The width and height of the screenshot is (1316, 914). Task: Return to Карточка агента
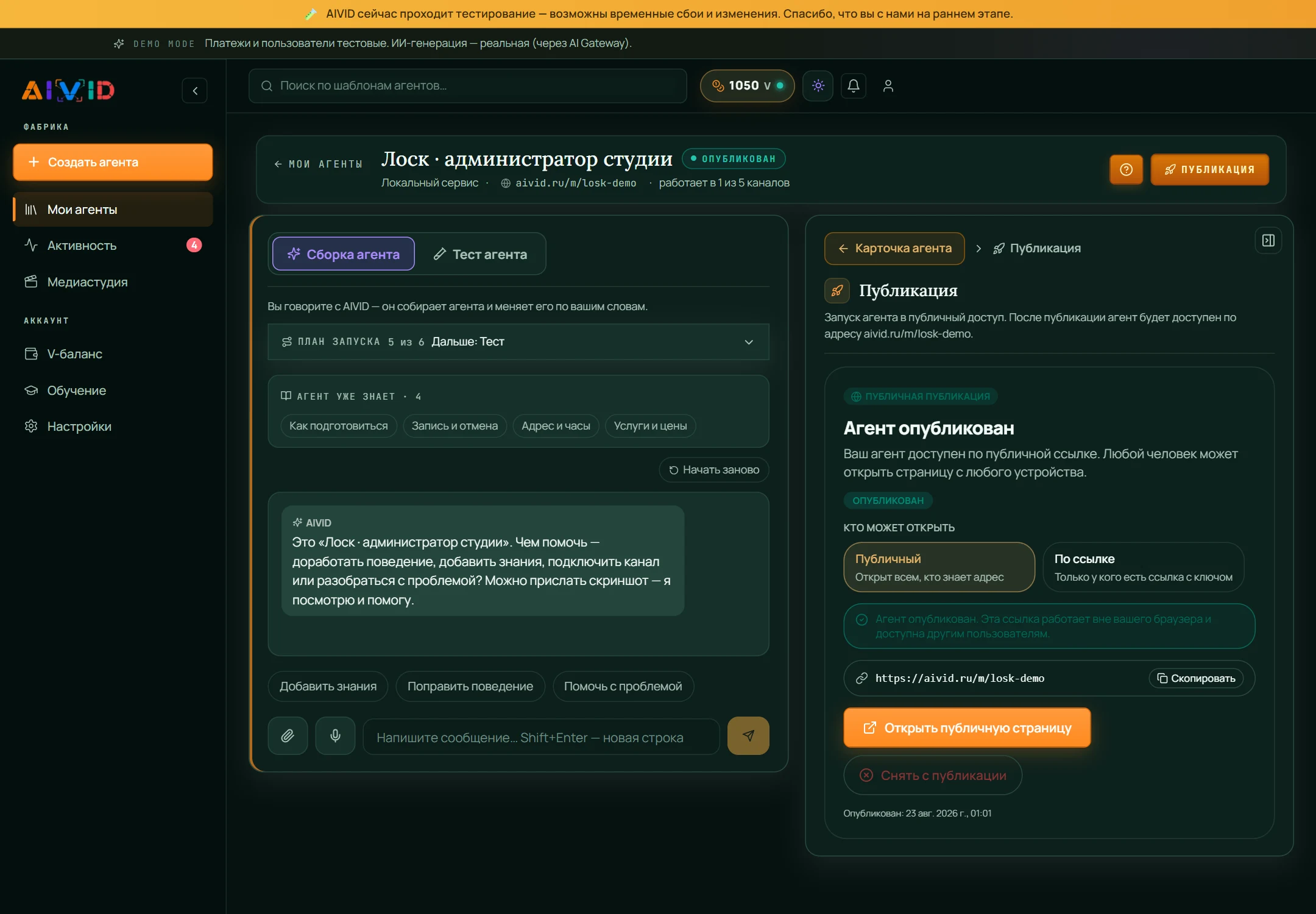click(x=894, y=249)
